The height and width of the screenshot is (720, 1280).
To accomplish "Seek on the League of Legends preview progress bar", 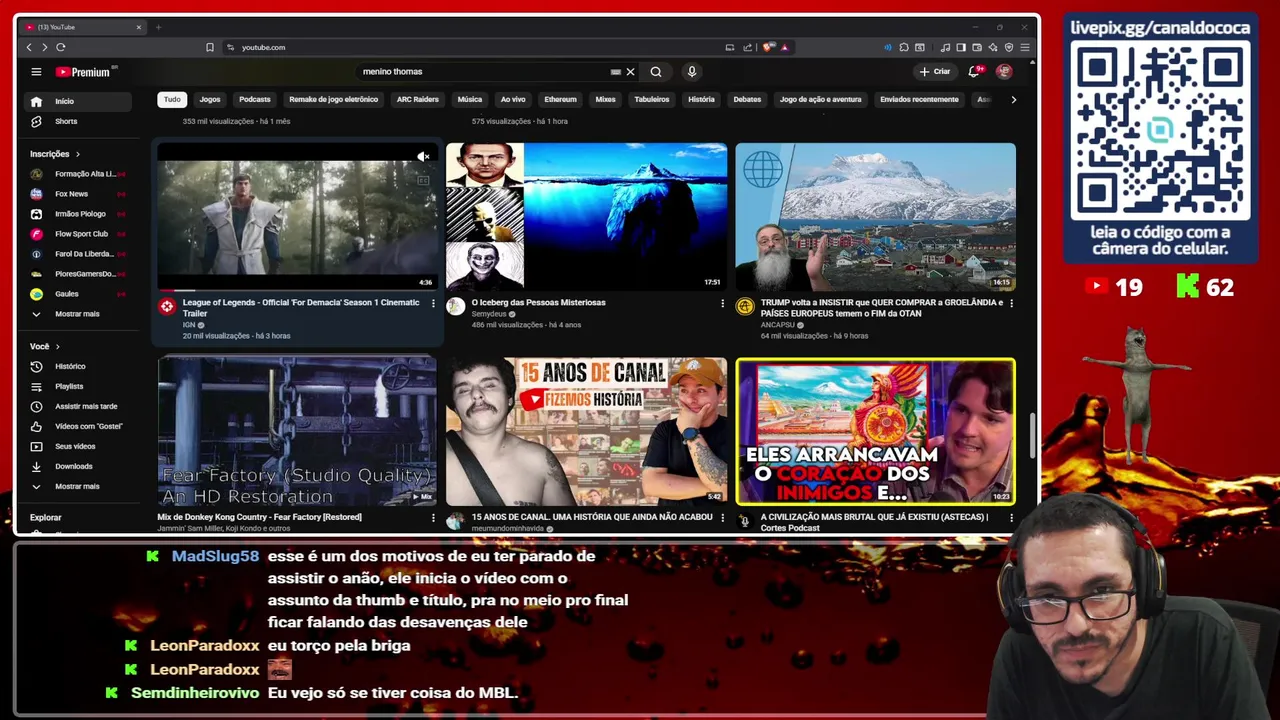I will [297, 290].
